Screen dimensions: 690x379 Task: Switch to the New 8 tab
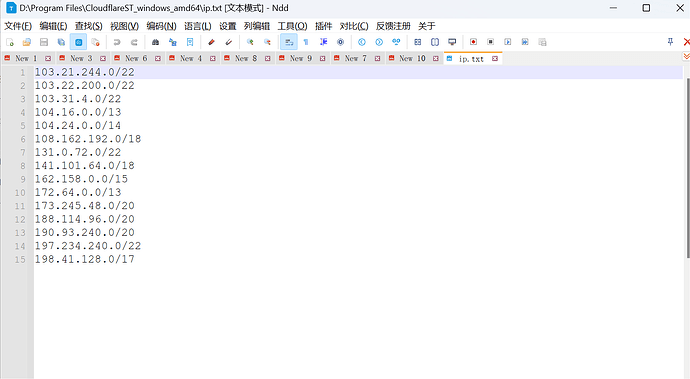coord(246,58)
